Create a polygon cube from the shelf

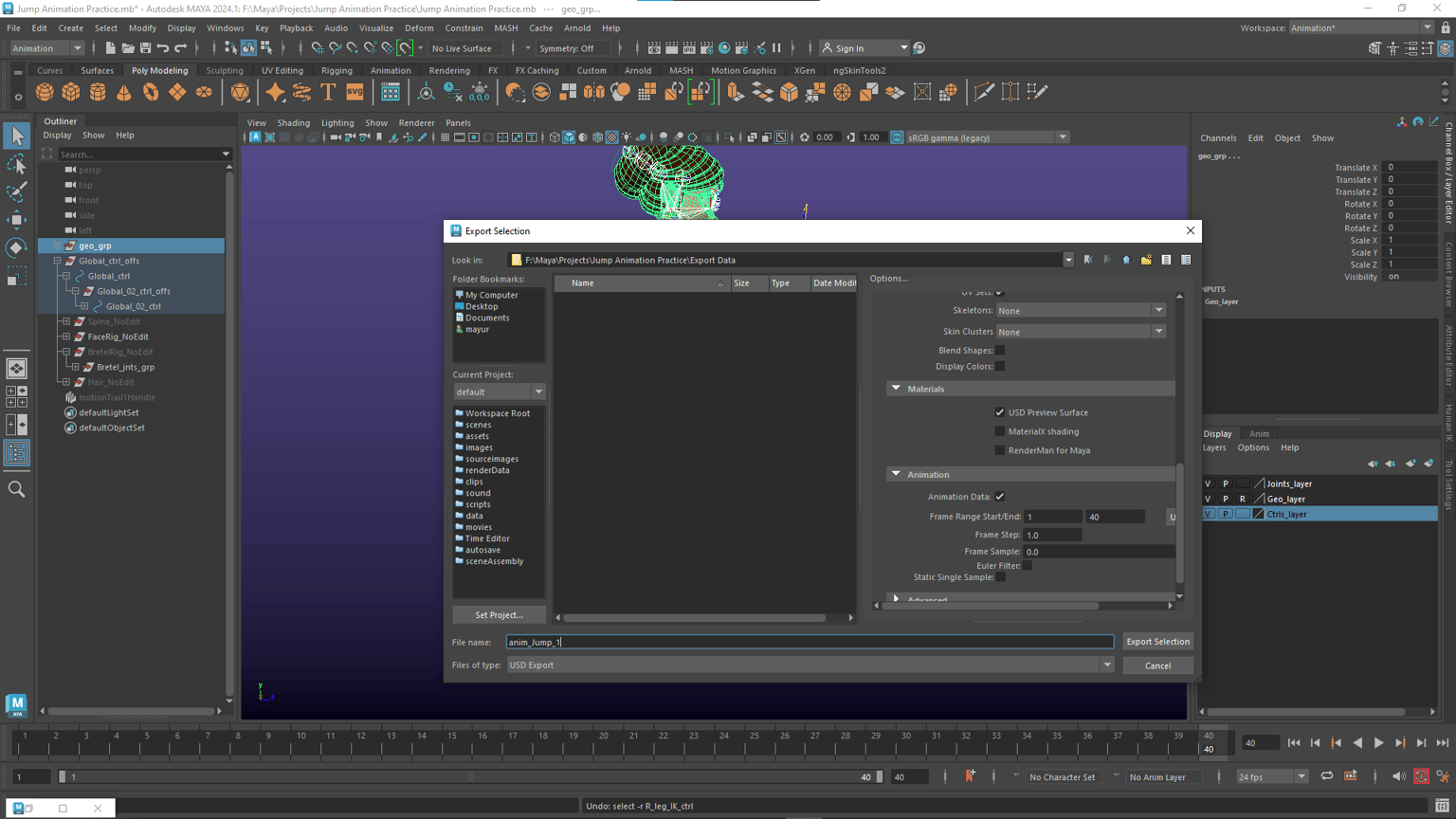[71, 92]
